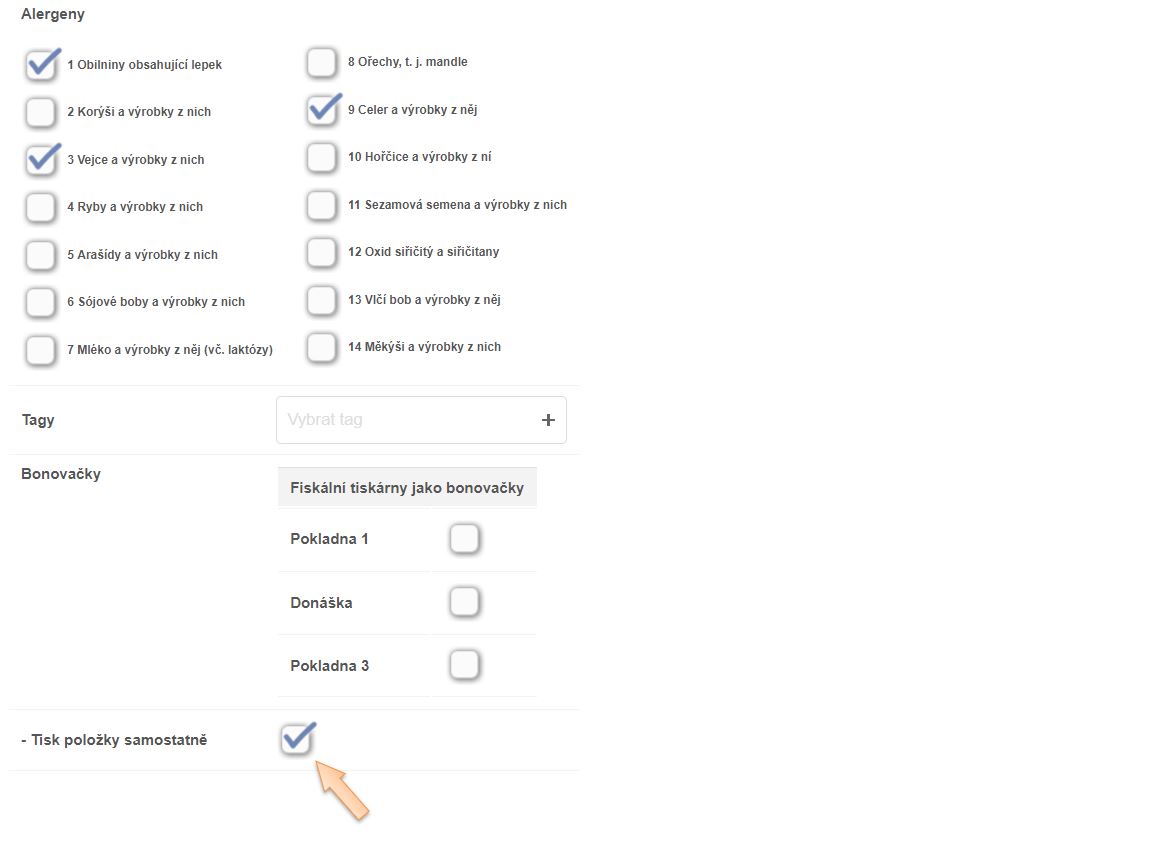
Task: Check allergen 2 Korýši a výrobky z nich
Action: click(x=41, y=112)
